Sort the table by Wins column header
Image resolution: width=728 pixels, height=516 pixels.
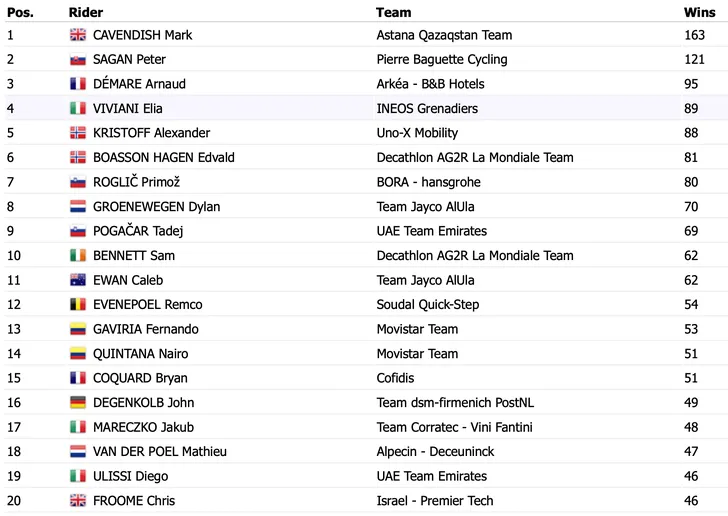point(699,13)
